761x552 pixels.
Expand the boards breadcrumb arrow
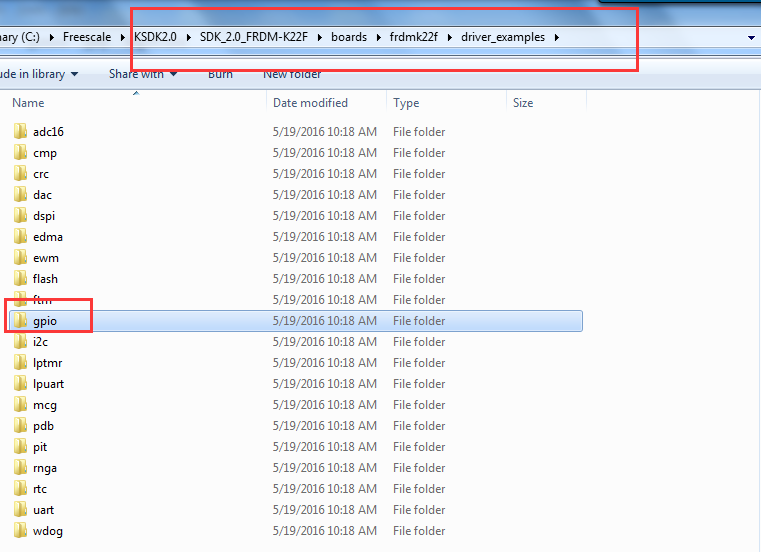click(x=379, y=37)
